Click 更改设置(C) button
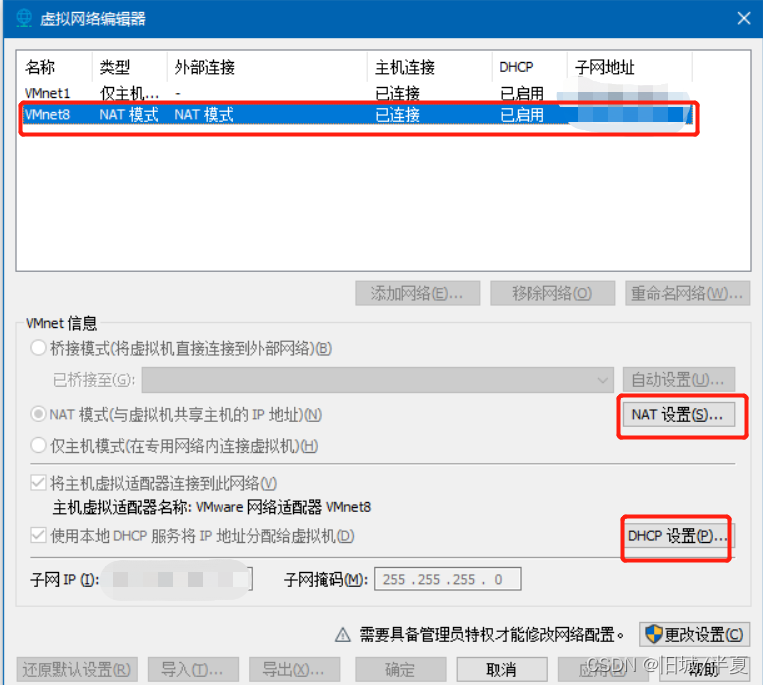 (x=694, y=634)
